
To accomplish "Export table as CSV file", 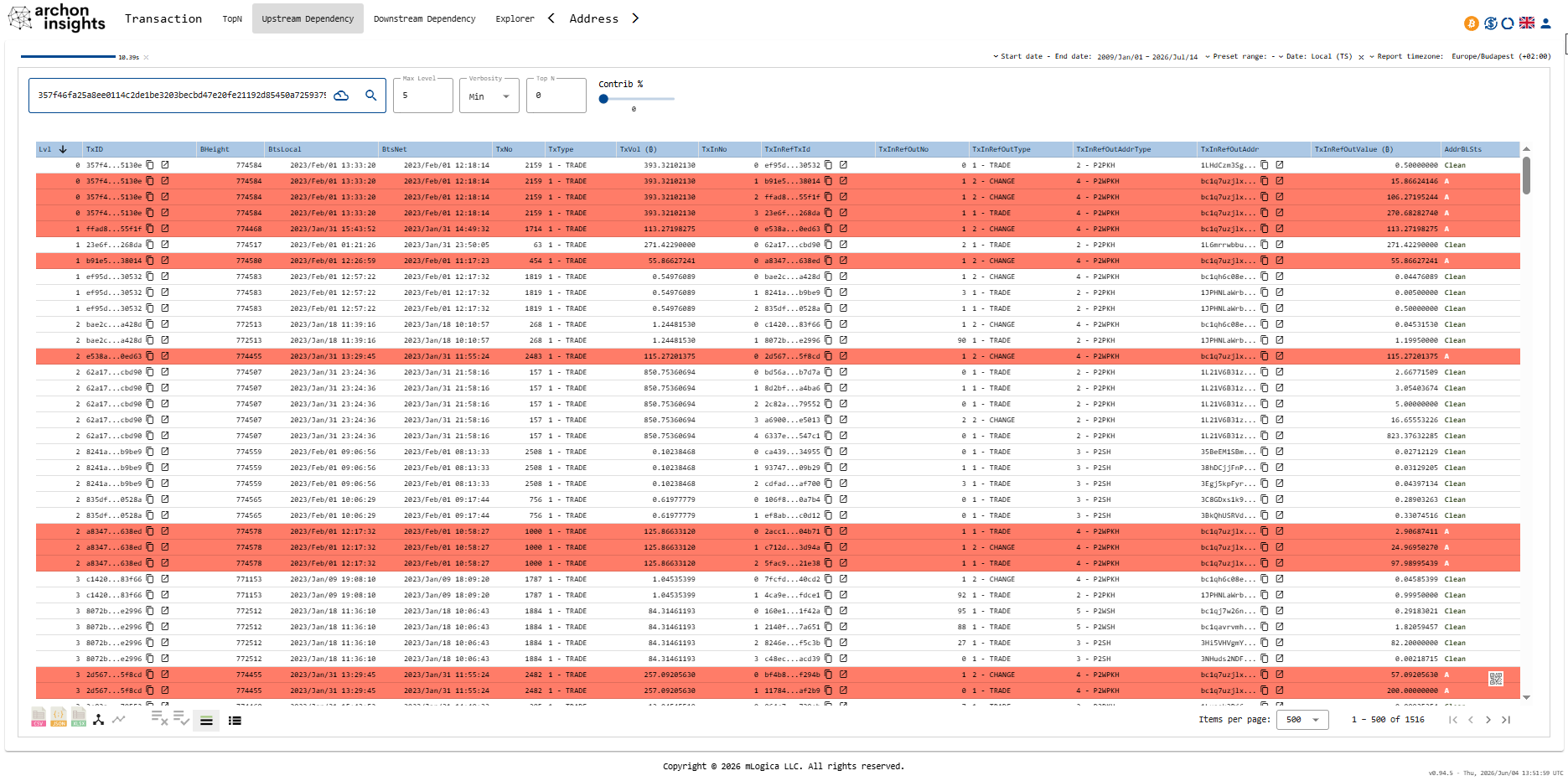I will coord(39,717).
